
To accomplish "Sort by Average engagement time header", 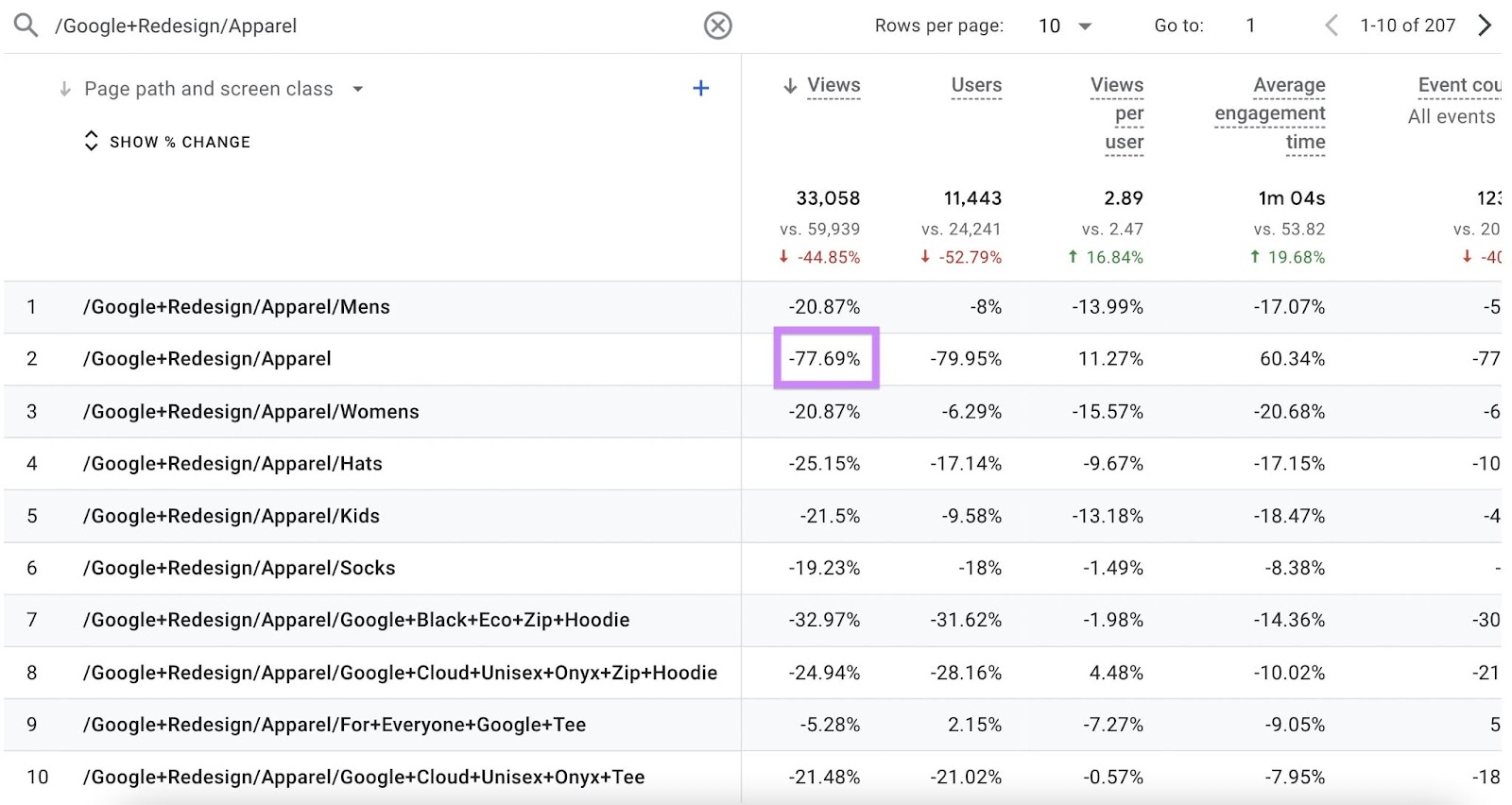I will [x=1272, y=112].
